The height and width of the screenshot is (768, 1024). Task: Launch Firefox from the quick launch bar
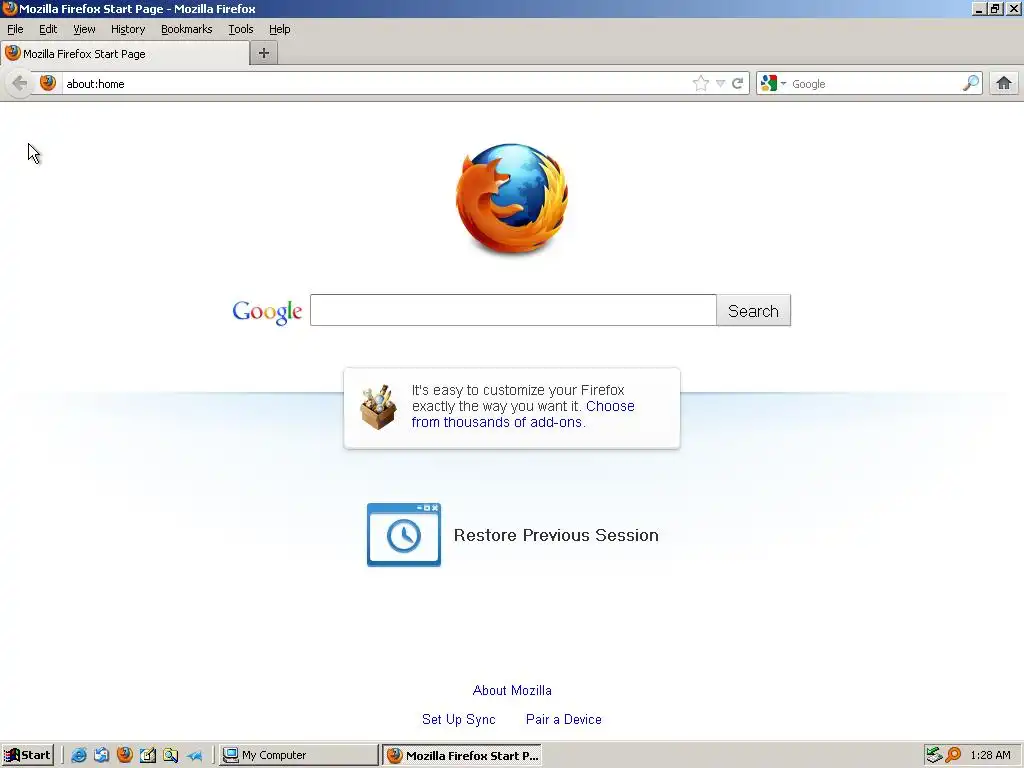tap(125, 755)
